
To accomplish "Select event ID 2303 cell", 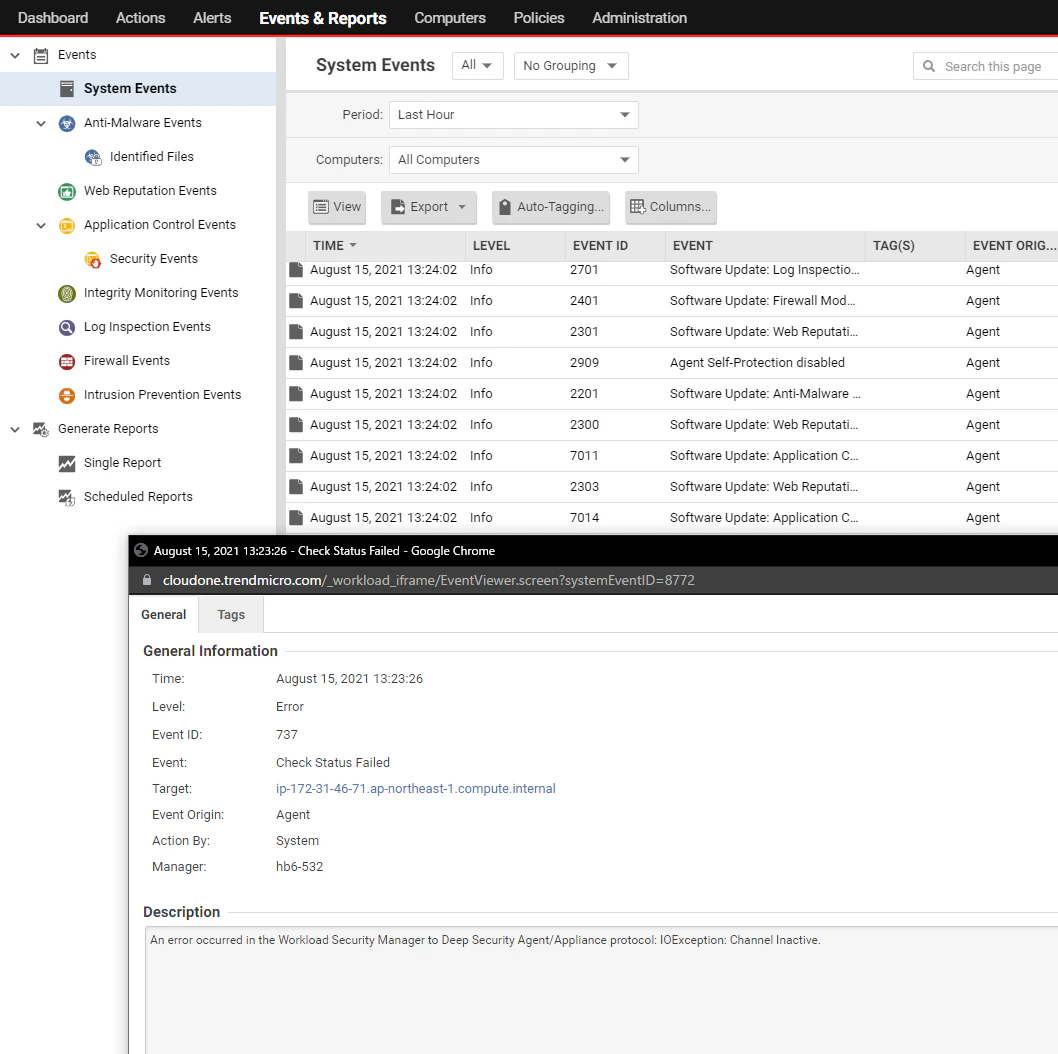I will click(584, 487).
